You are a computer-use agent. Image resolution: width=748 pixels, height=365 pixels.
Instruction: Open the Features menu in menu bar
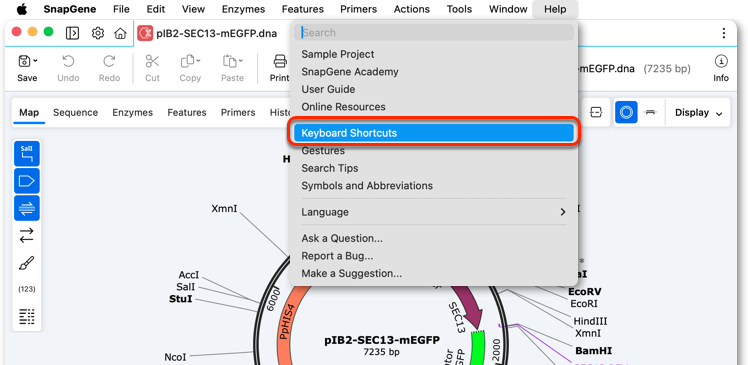click(302, 9)
